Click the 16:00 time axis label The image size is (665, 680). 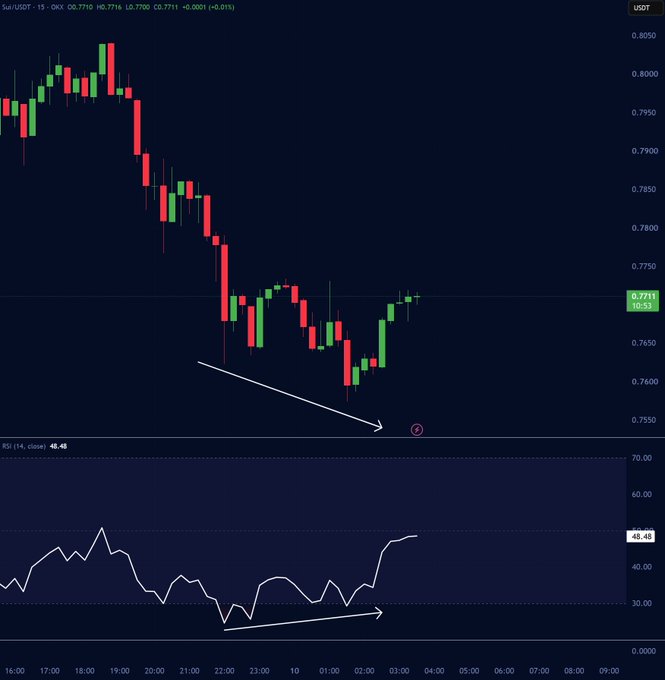[x=15, y=671]
